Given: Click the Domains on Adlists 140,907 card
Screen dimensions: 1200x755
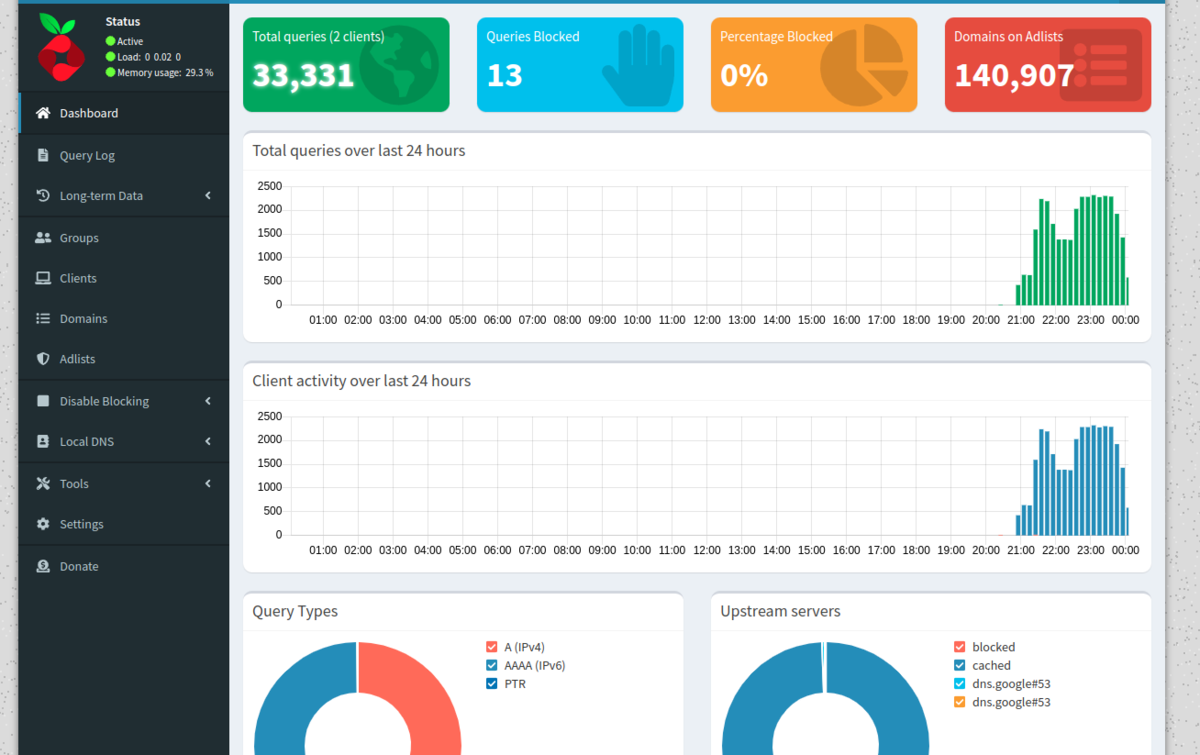Looking at the screenshot, I should (1048, 65).
